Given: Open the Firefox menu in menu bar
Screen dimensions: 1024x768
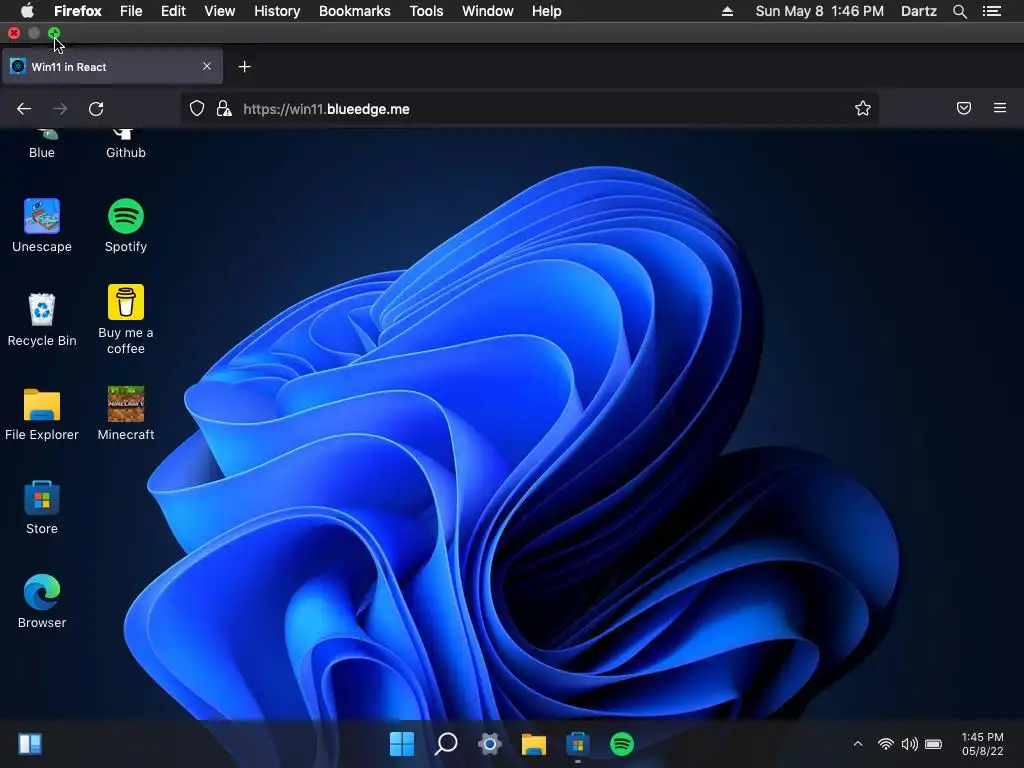Looking at the screenshot, I should click(x=78, y=11).
